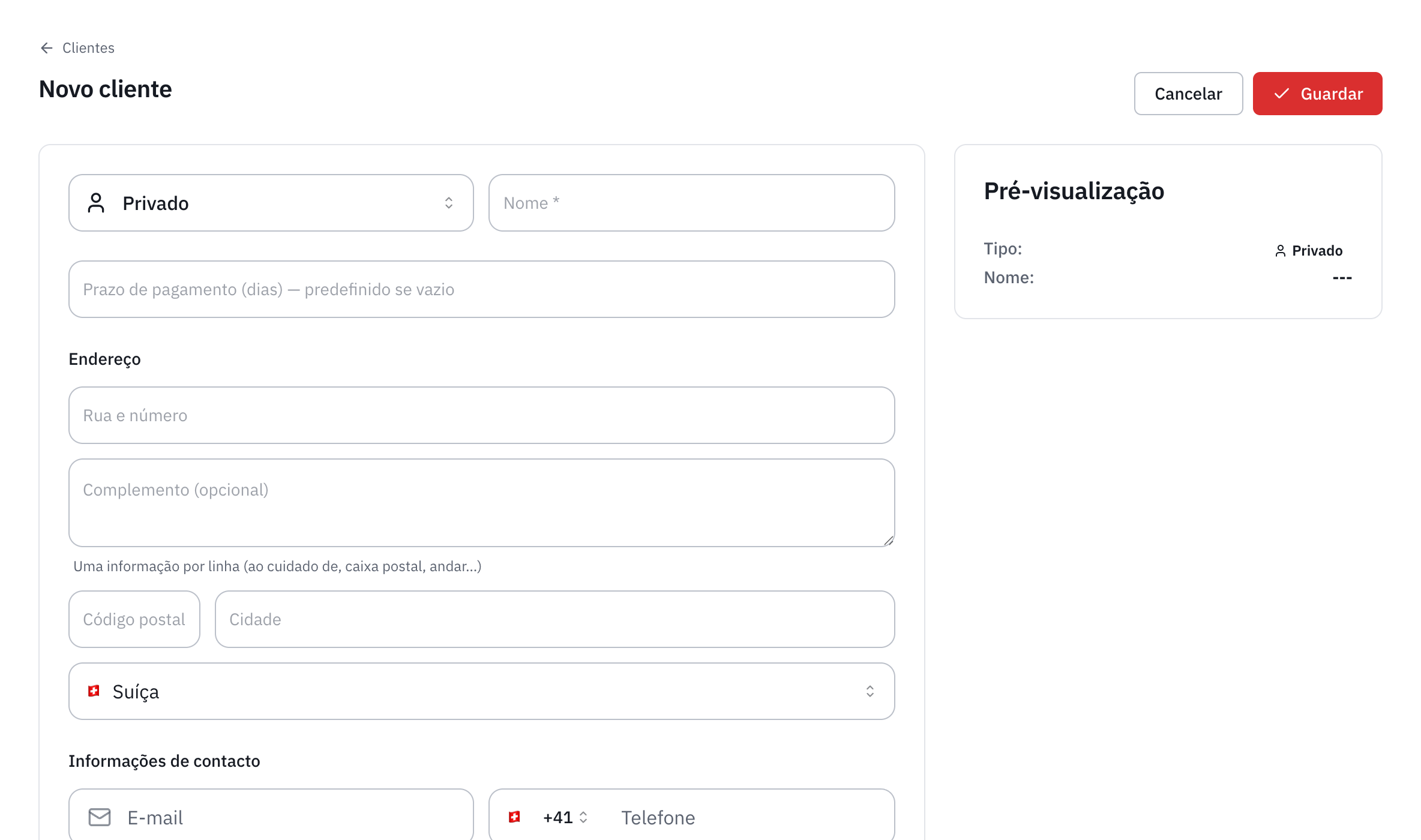The height and width of the screenshot is (840, 1421).
Task: Save the new client with Guardar
Action: pos(1317,94)
